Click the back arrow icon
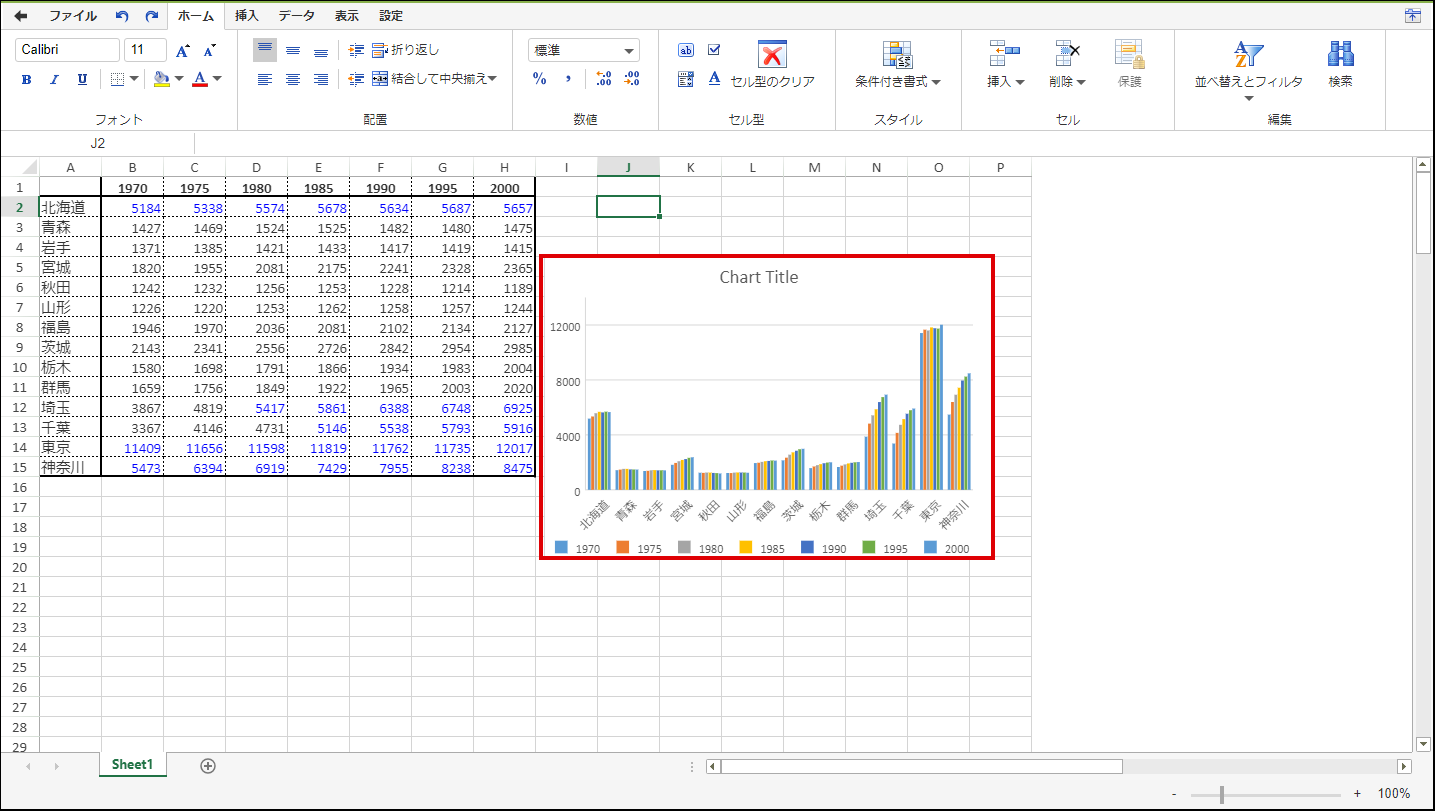This screenshot has width=1435, height=811. click(20, 16)
